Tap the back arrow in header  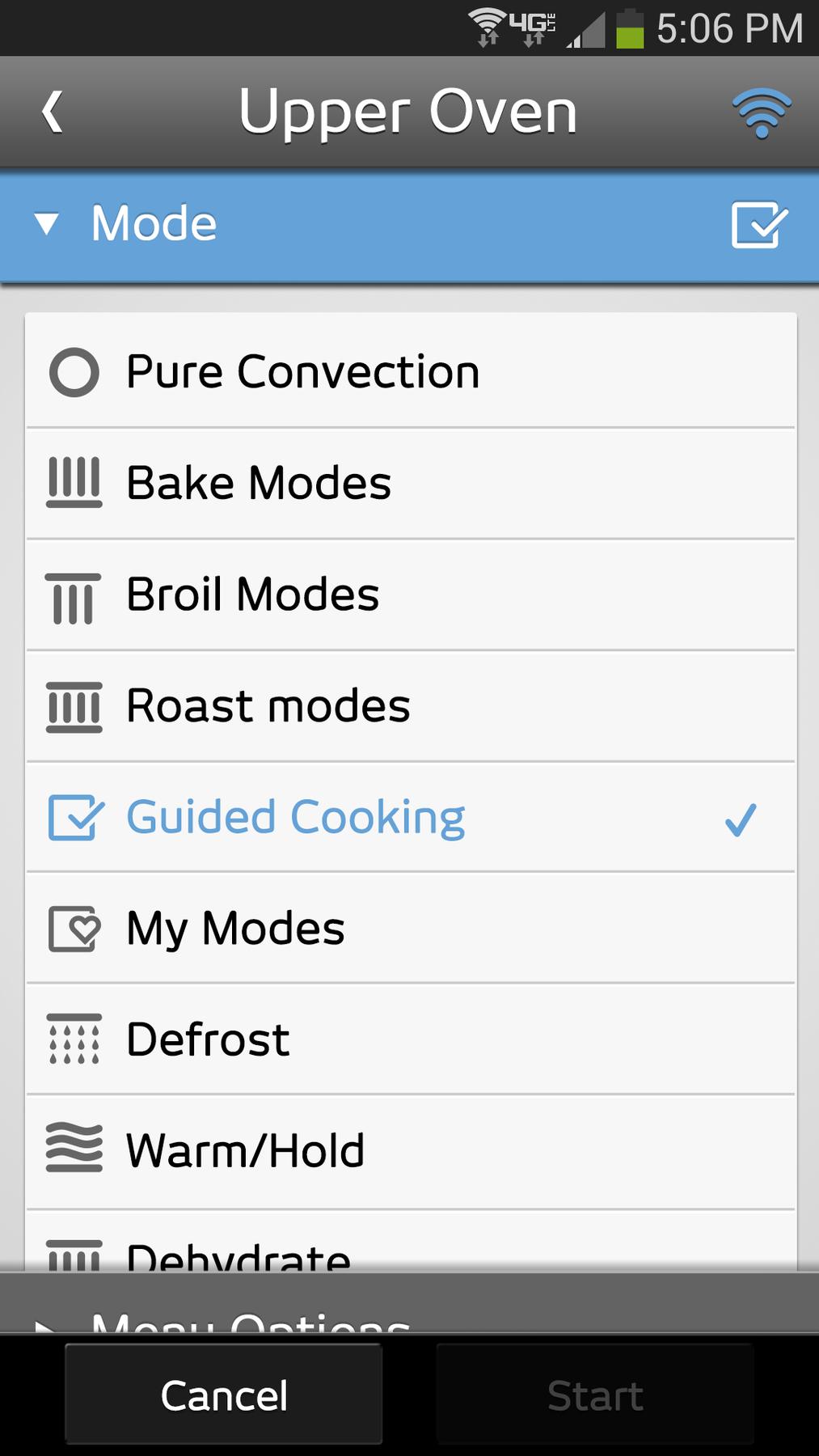coord(53,112)
